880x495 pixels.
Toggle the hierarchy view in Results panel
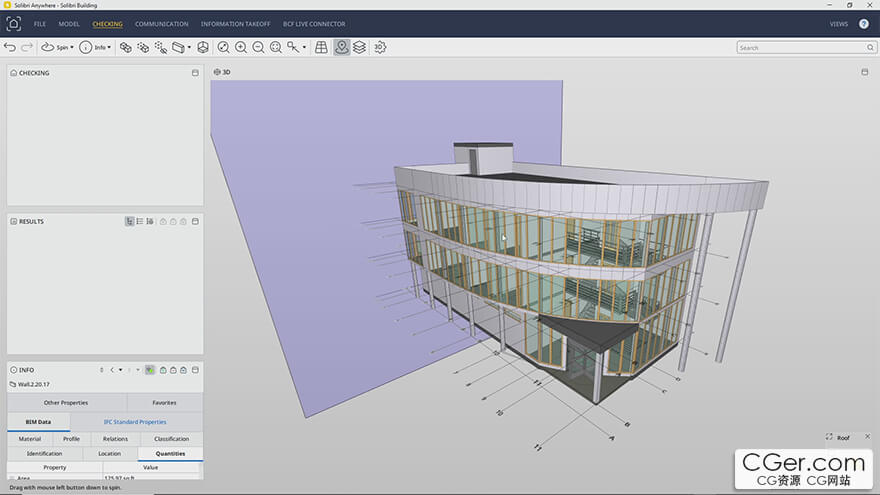coord(130,221)
